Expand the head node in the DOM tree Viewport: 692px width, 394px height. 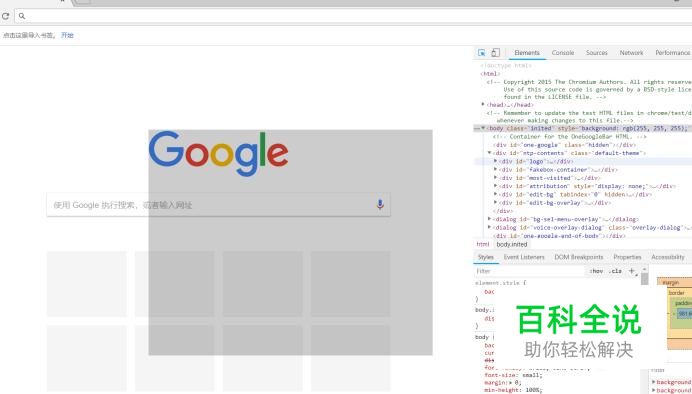tap(483, 105)
